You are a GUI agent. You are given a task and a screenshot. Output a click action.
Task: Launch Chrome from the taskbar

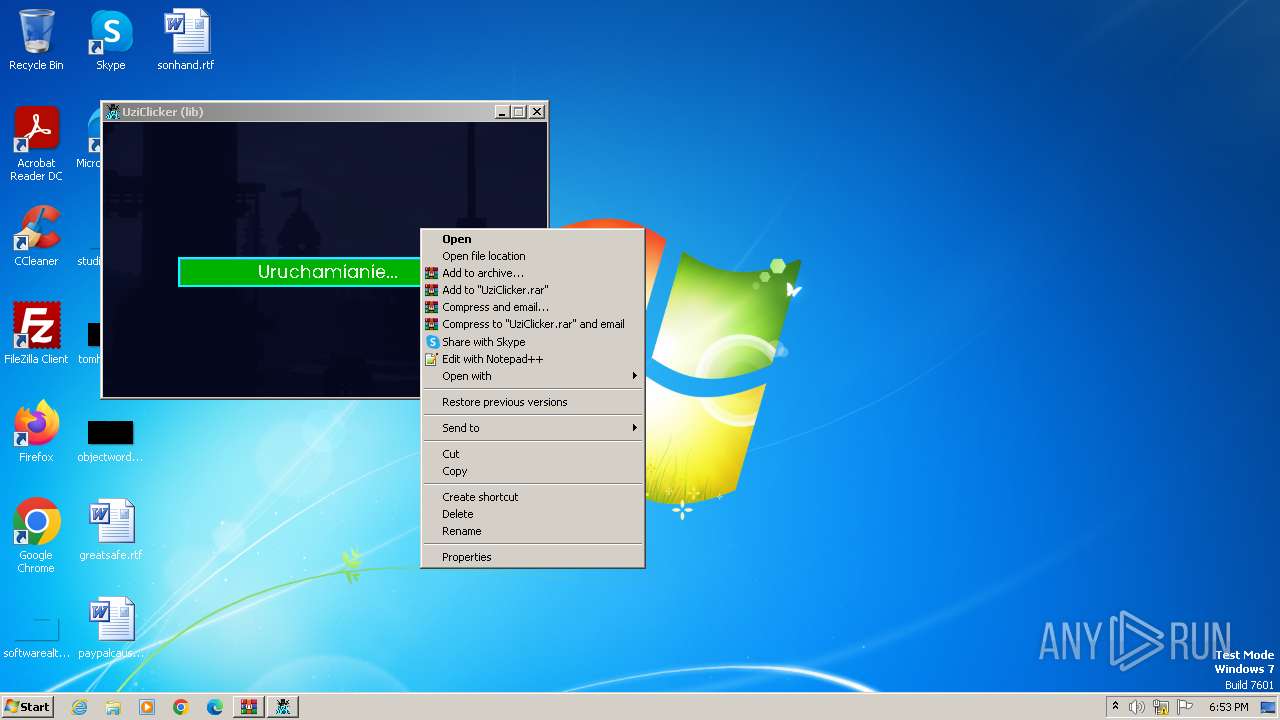point(181,707)
